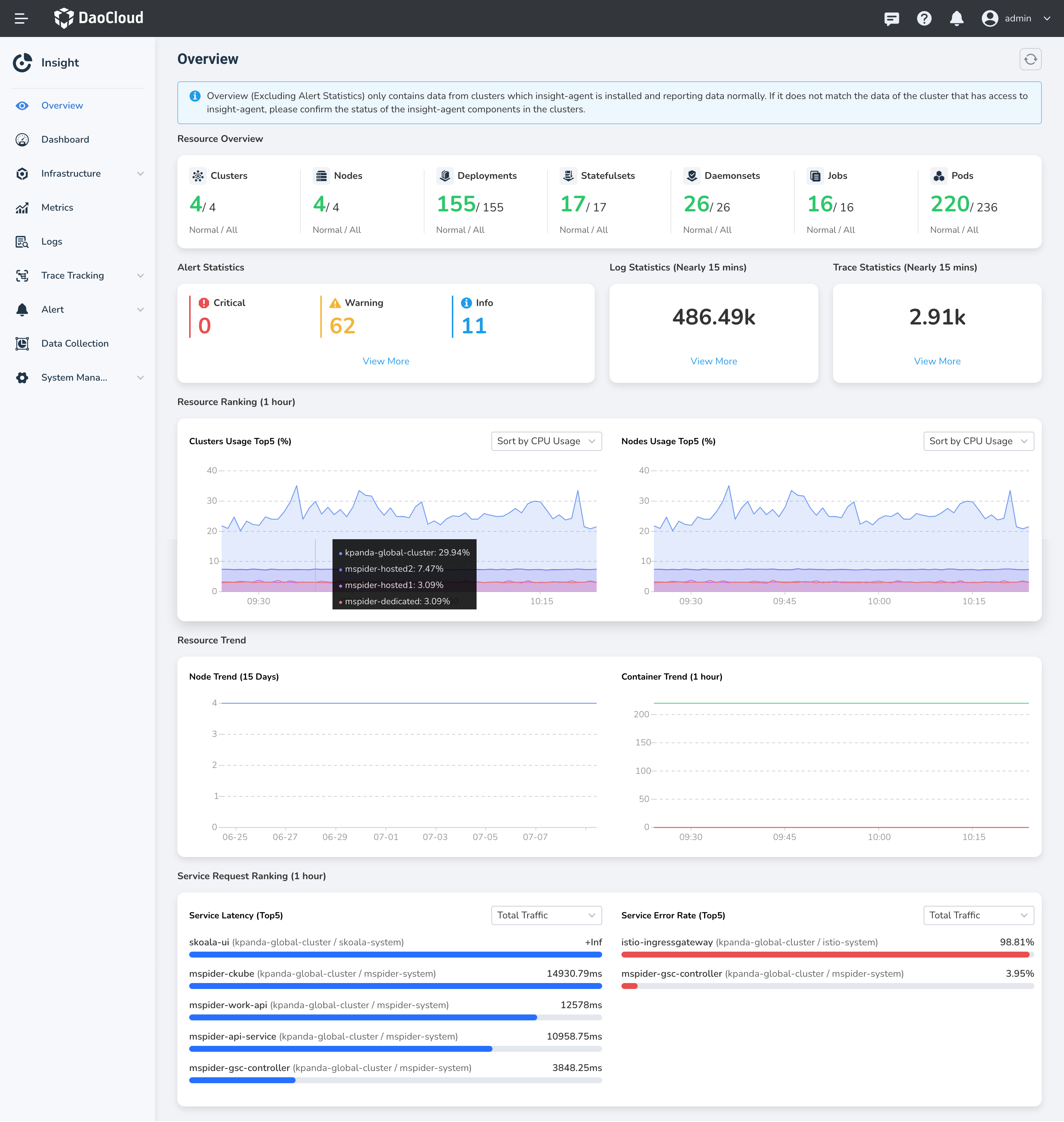Viewport: 1064px width, 1122px height.
Task: Select Overview in the sidebar
Action: 62,105
